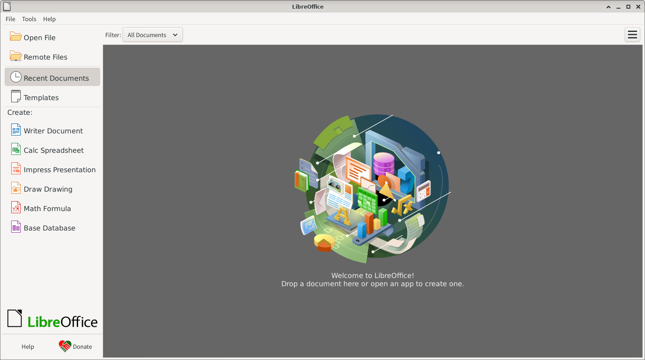
Task: Click the LibreOffice logo in sidebar
Action: point(52,319)
